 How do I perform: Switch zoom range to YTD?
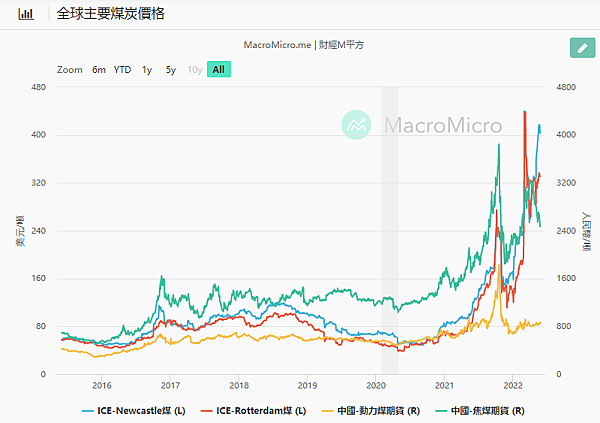tap(122, 70)
